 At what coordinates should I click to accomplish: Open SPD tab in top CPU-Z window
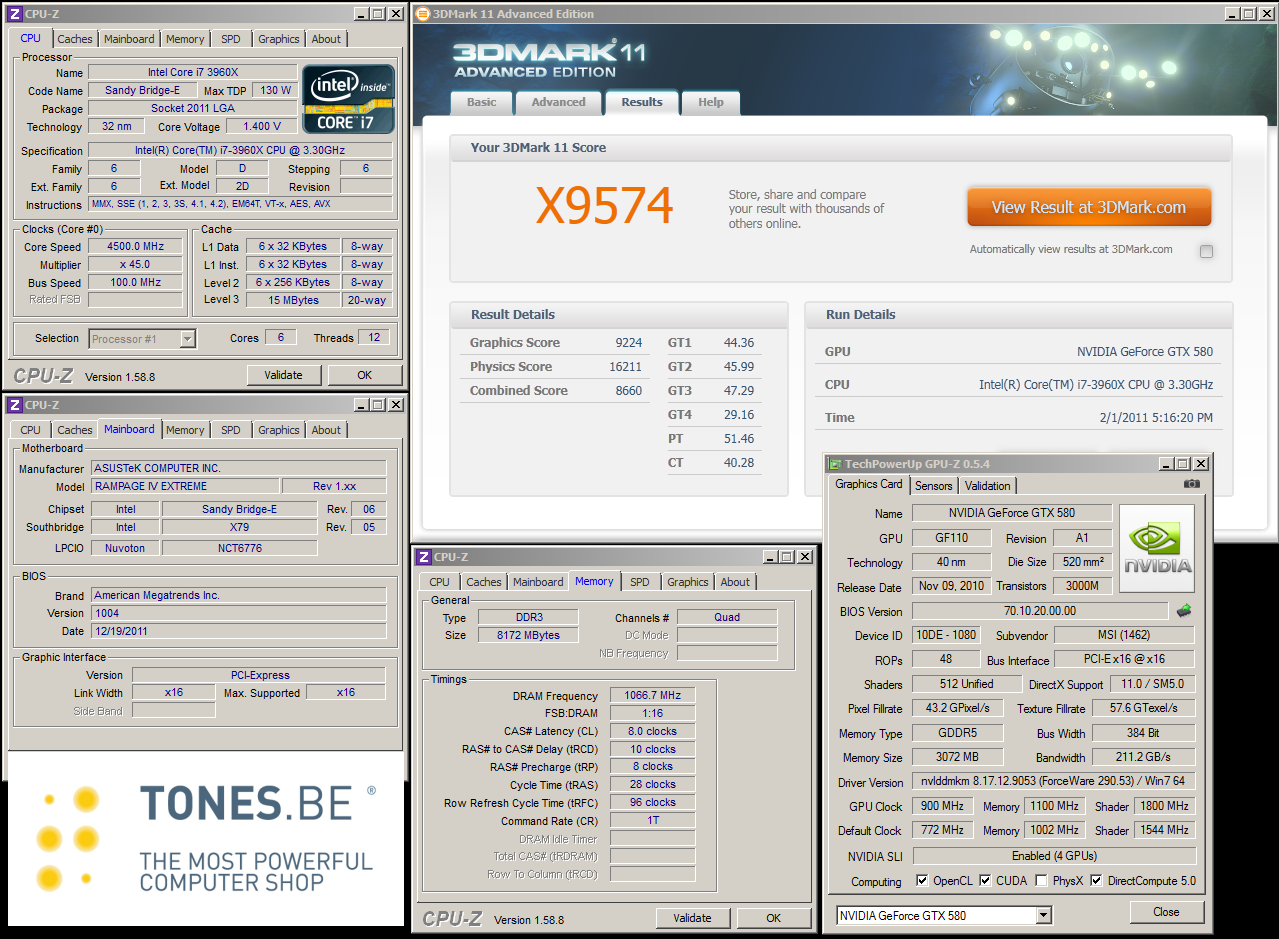point(230,39)
